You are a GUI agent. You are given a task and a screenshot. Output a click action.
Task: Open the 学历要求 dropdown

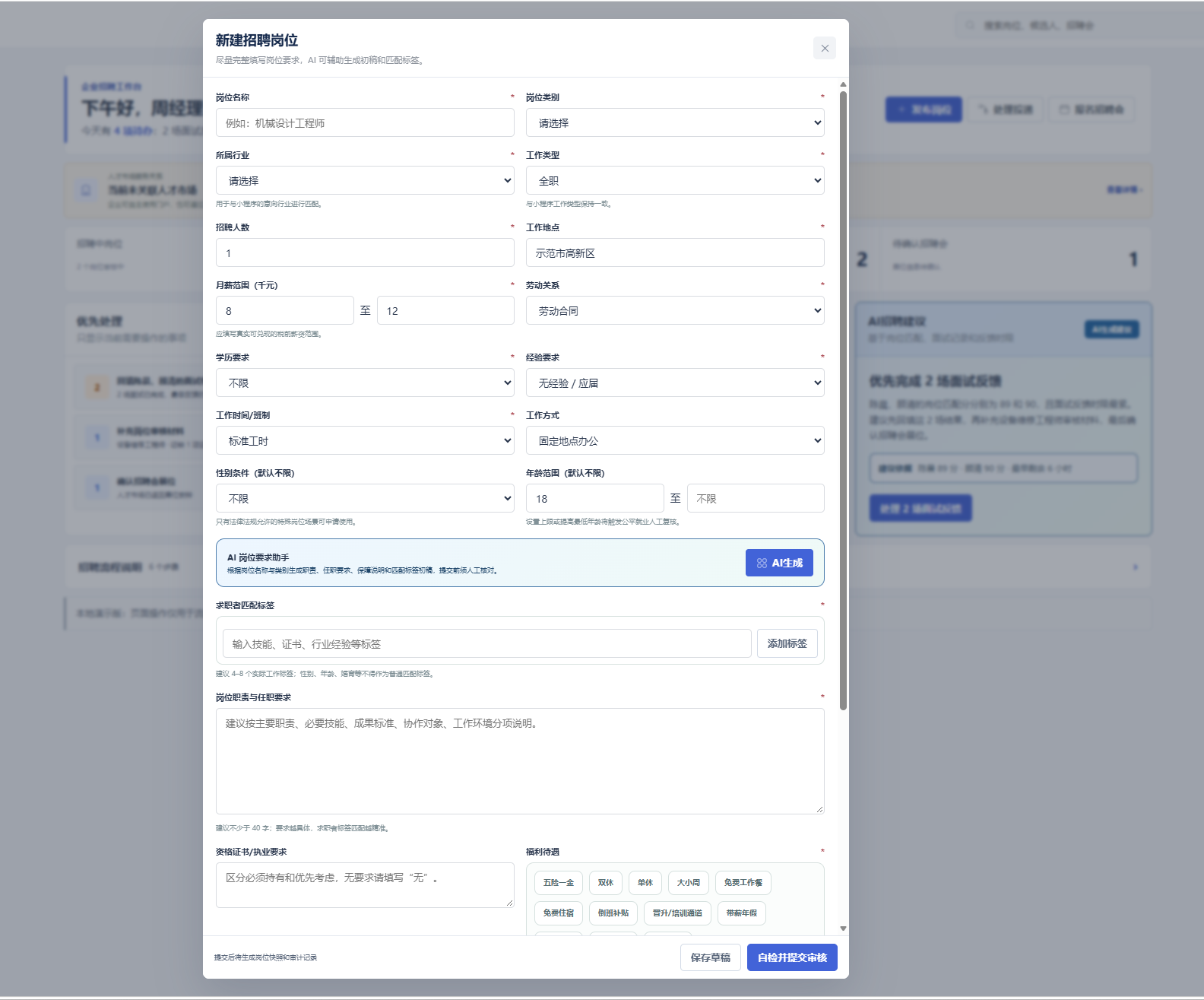tap(365, 383)
